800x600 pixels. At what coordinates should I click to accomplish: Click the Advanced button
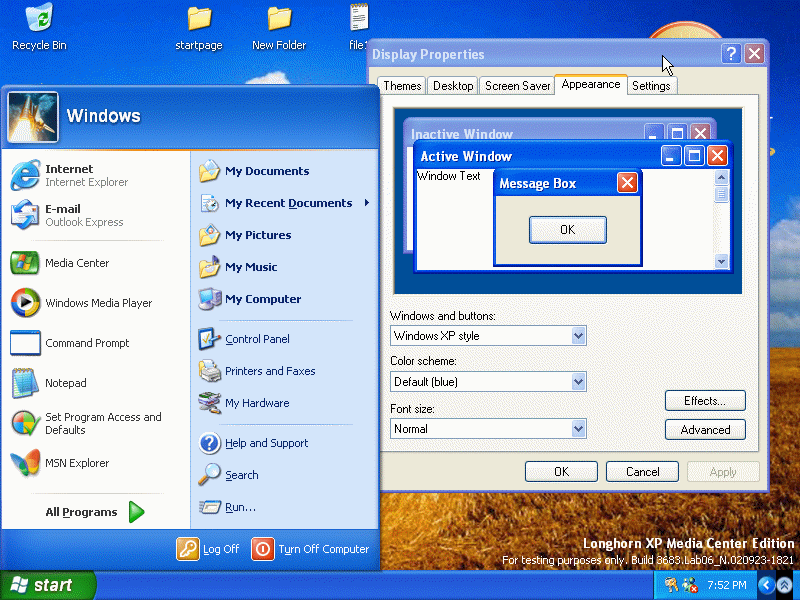[705, 430]
